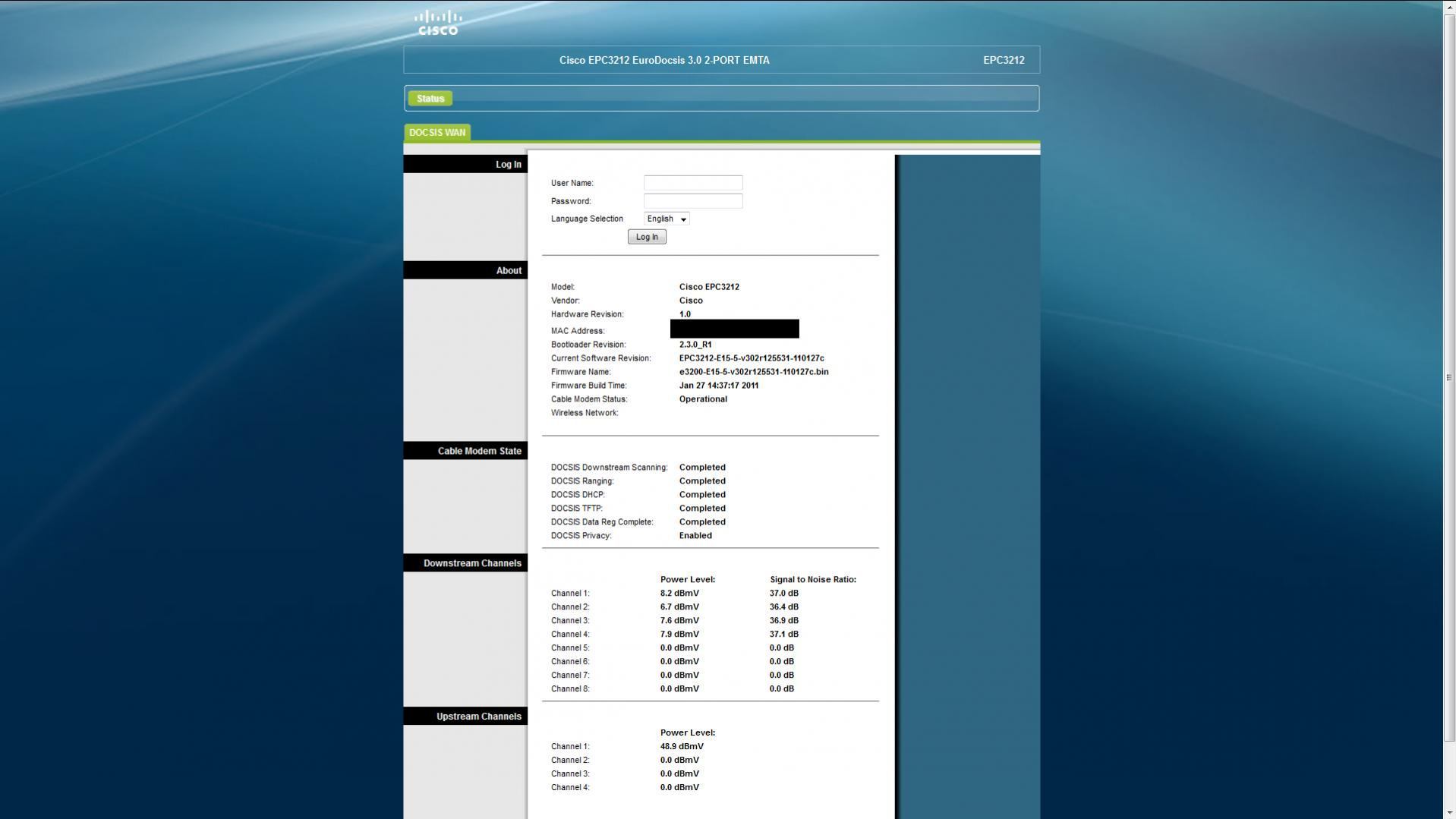The height and width of the screenshot is (819, 1456).
Task: Click the Cable Modem Status value 'Operational'
Action: (x=703, y=399)
